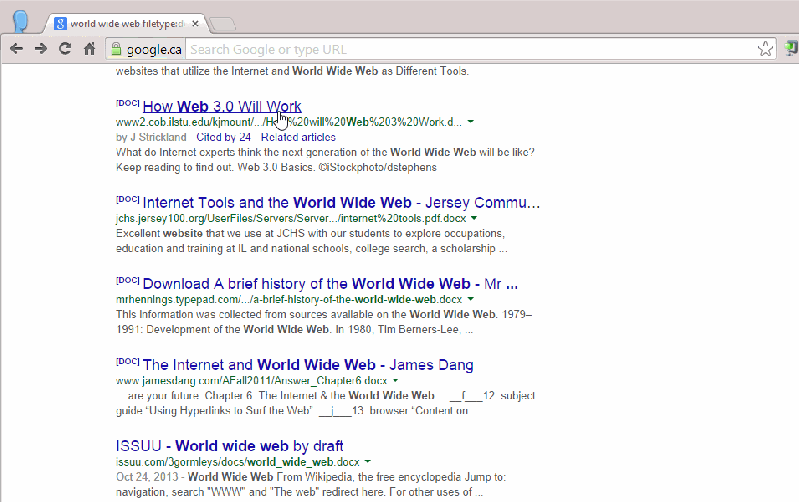Click the [DOC] label before 'Internet Tools'
The image size is (799, 502).
click(x=128, y=199)
